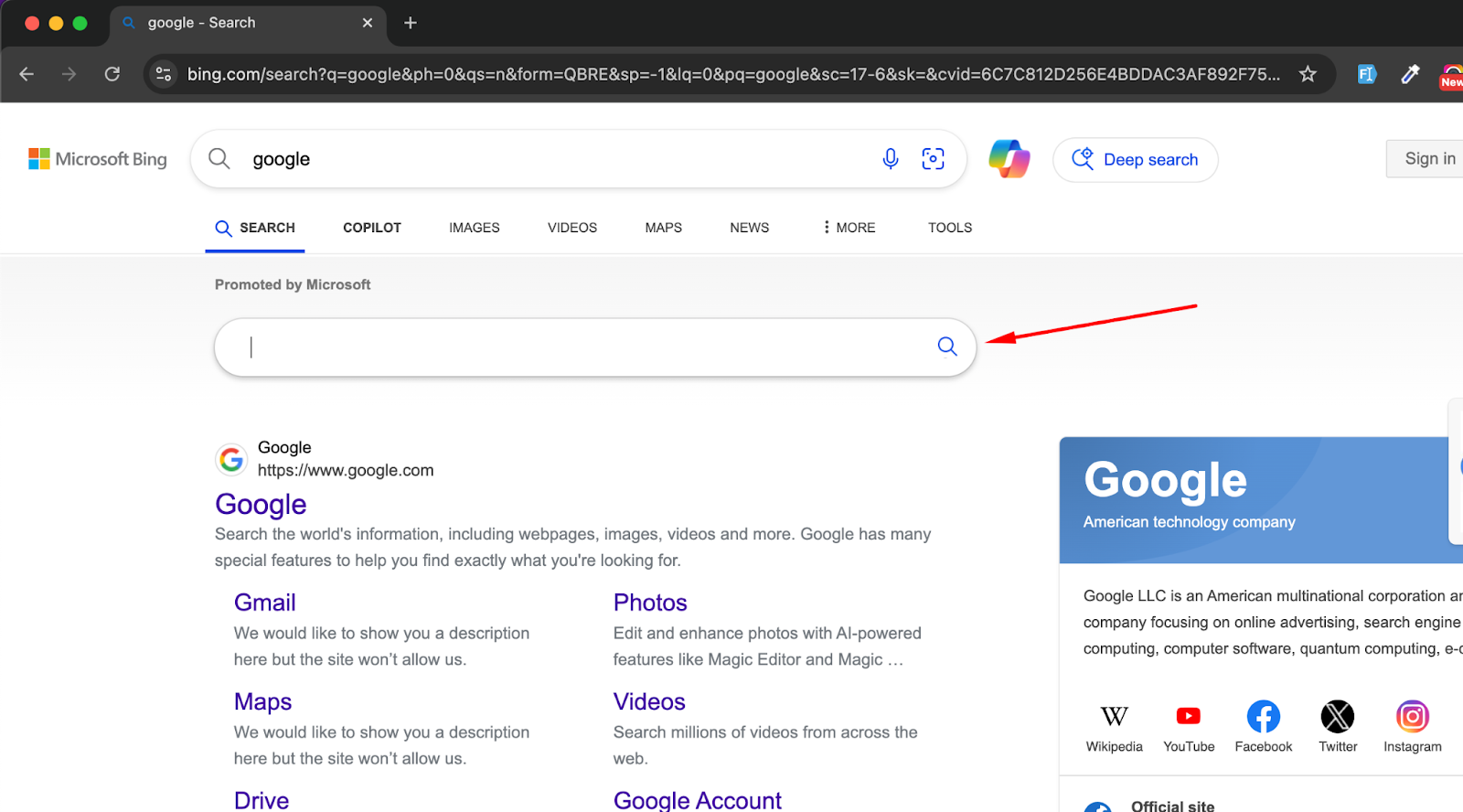Open the Official site link
Screen dimensions: 1463x812
pos(1173,806)
